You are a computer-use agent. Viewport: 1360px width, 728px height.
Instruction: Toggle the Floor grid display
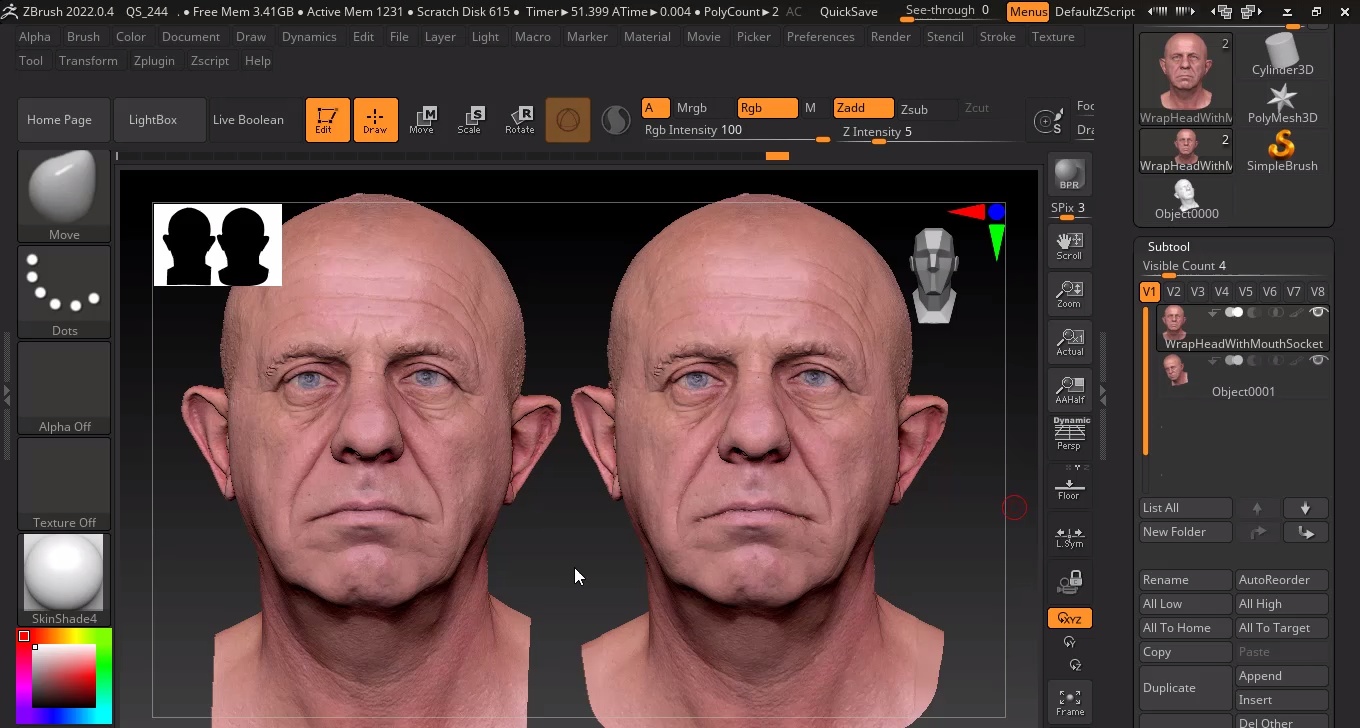point(1069,485)
